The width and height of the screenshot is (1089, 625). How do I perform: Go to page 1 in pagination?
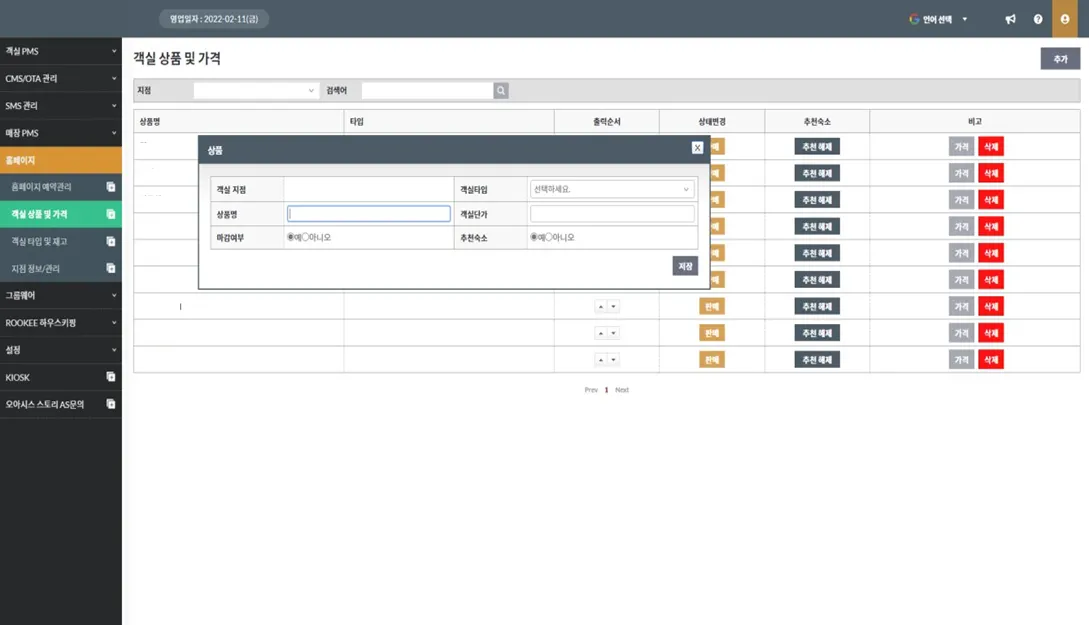coord(606,390)
